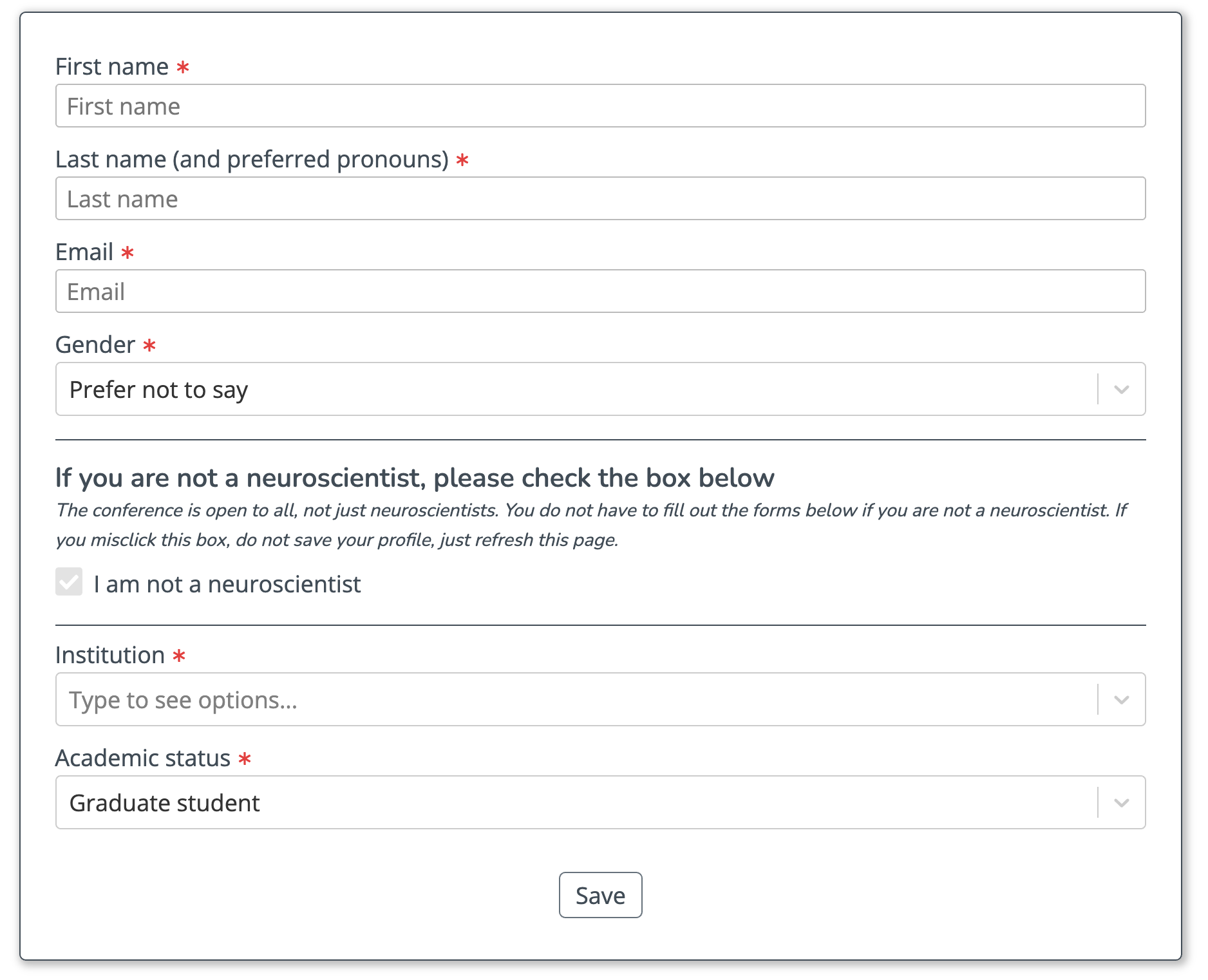The width and height of the screenshot is (1208, 980).
Task: Click the 'I am not a neuroscientist' label
Action: pos(227,585)
